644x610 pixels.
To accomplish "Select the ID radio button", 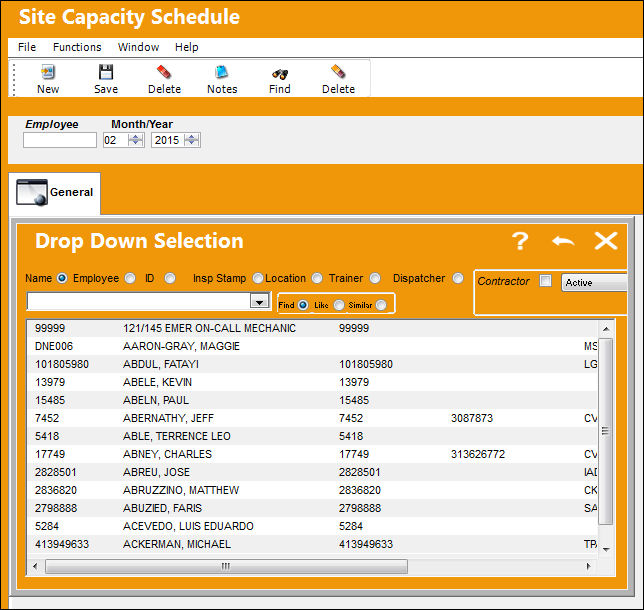I will pos(170,279).
